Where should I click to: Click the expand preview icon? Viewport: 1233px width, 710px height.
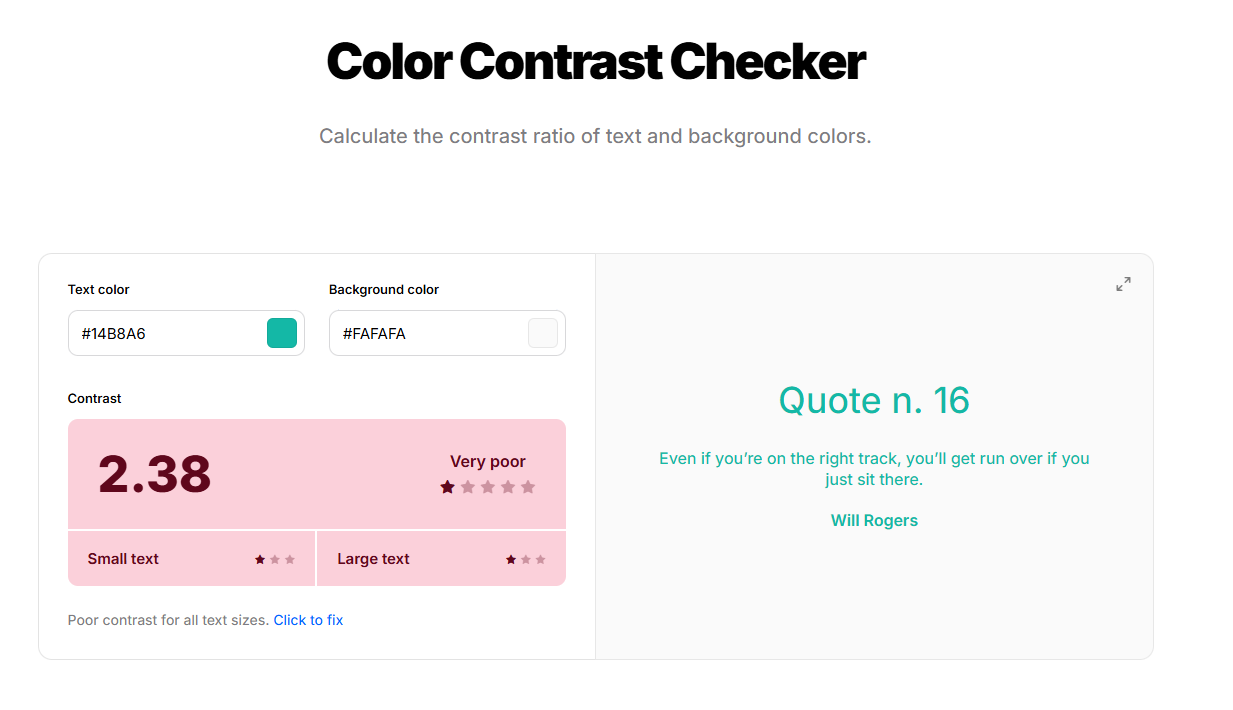pos(1122,284)
